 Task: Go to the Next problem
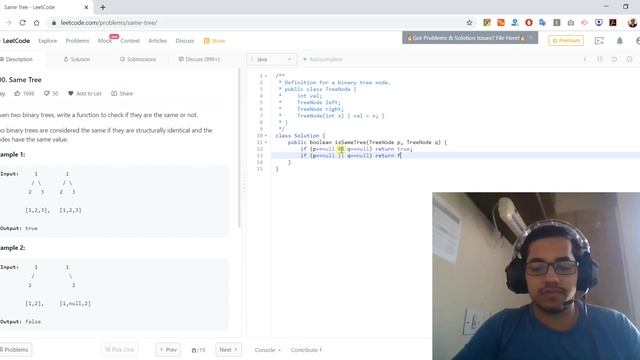coord(228,350)
